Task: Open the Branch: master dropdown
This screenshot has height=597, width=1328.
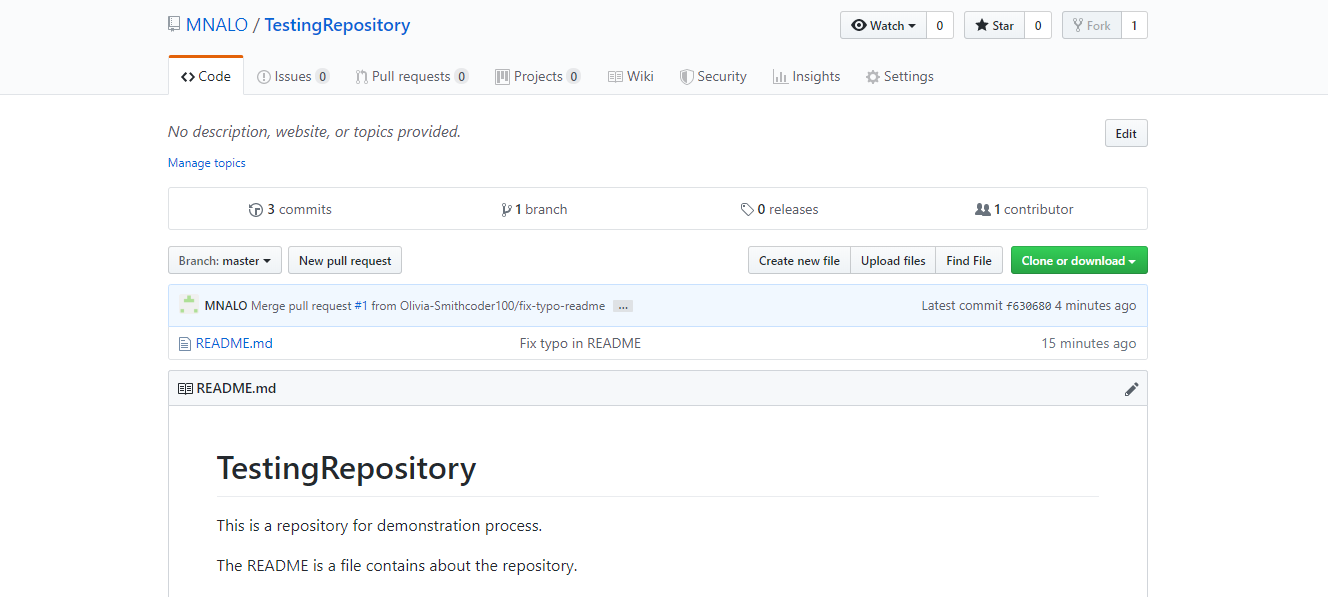Action: [x=225, y=260]
